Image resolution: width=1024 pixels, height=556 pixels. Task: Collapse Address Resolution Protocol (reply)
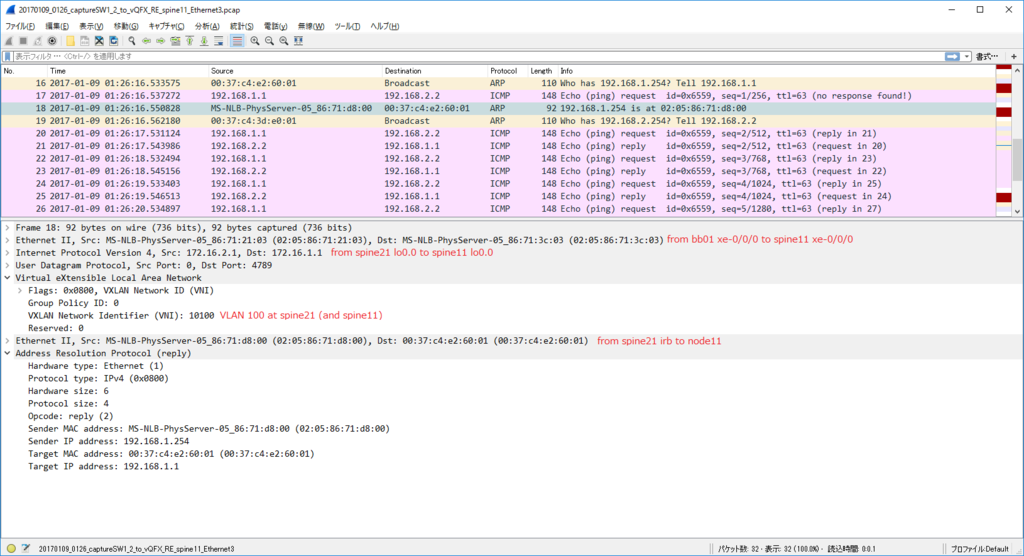(7, 353)
